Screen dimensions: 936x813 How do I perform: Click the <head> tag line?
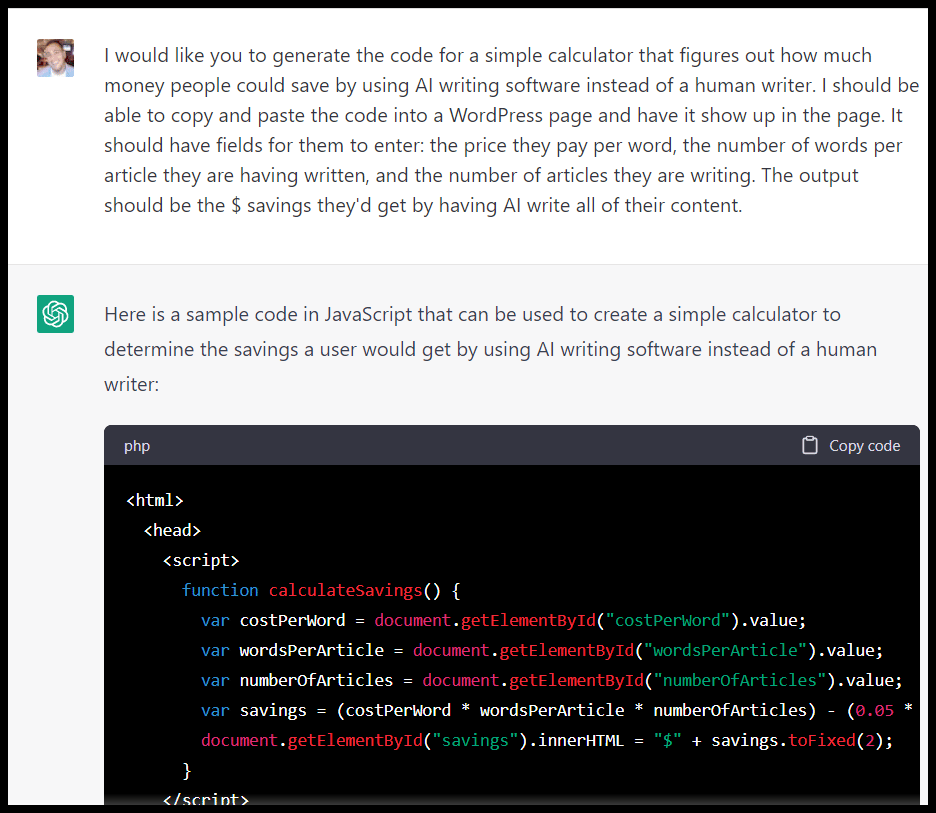172,530
